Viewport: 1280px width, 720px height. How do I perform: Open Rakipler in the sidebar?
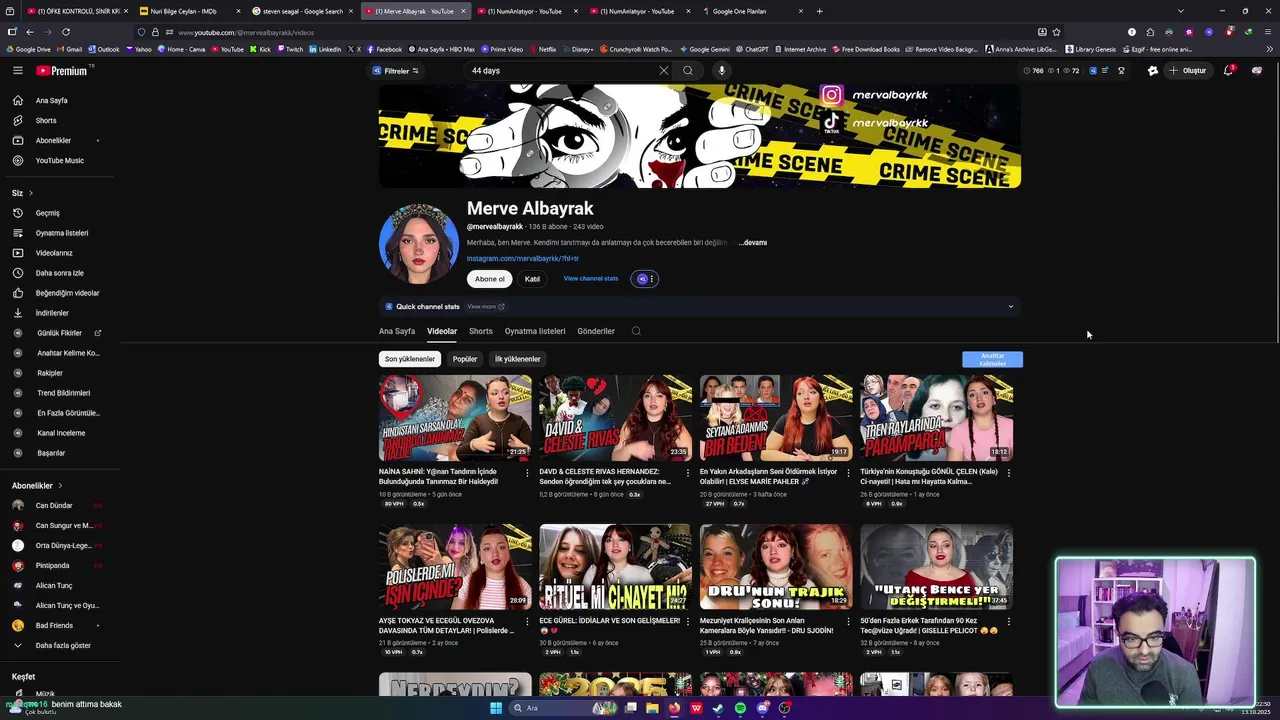point(50,373)
